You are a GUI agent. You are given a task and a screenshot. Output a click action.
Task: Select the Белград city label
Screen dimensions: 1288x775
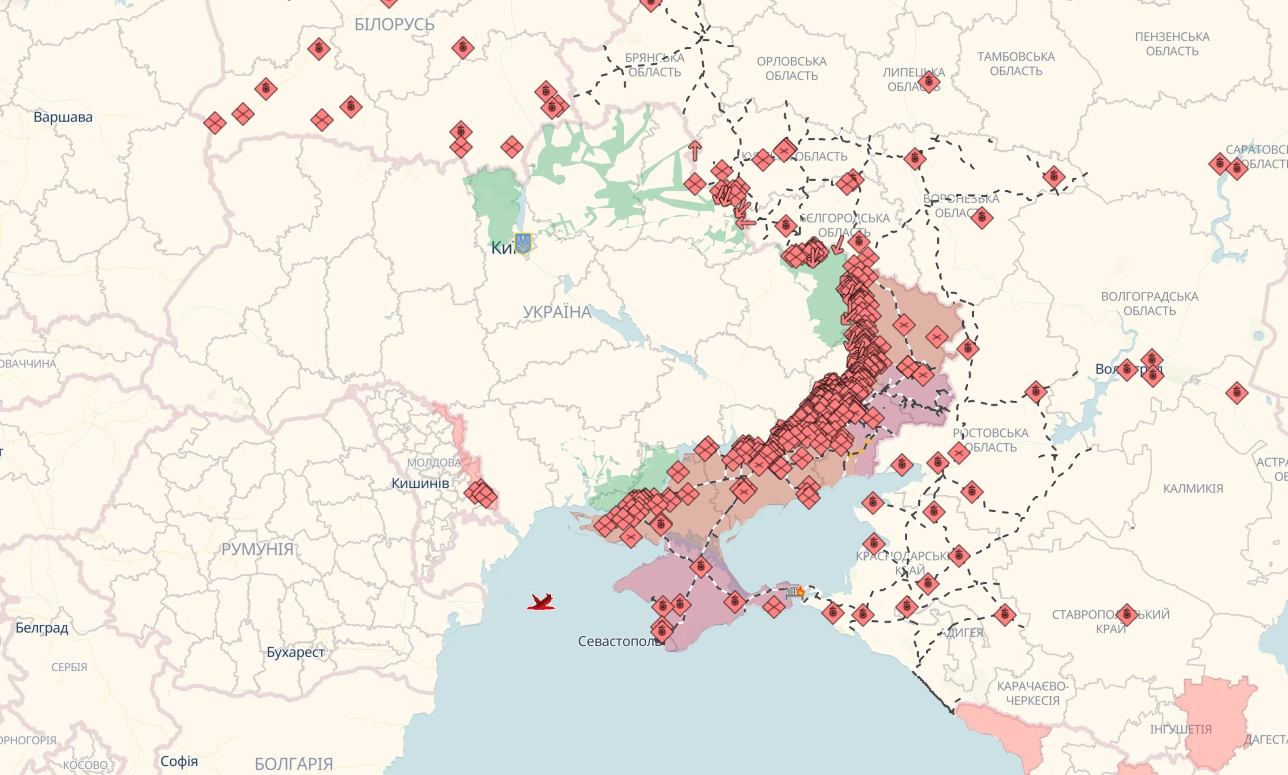[x=42, y=628]
